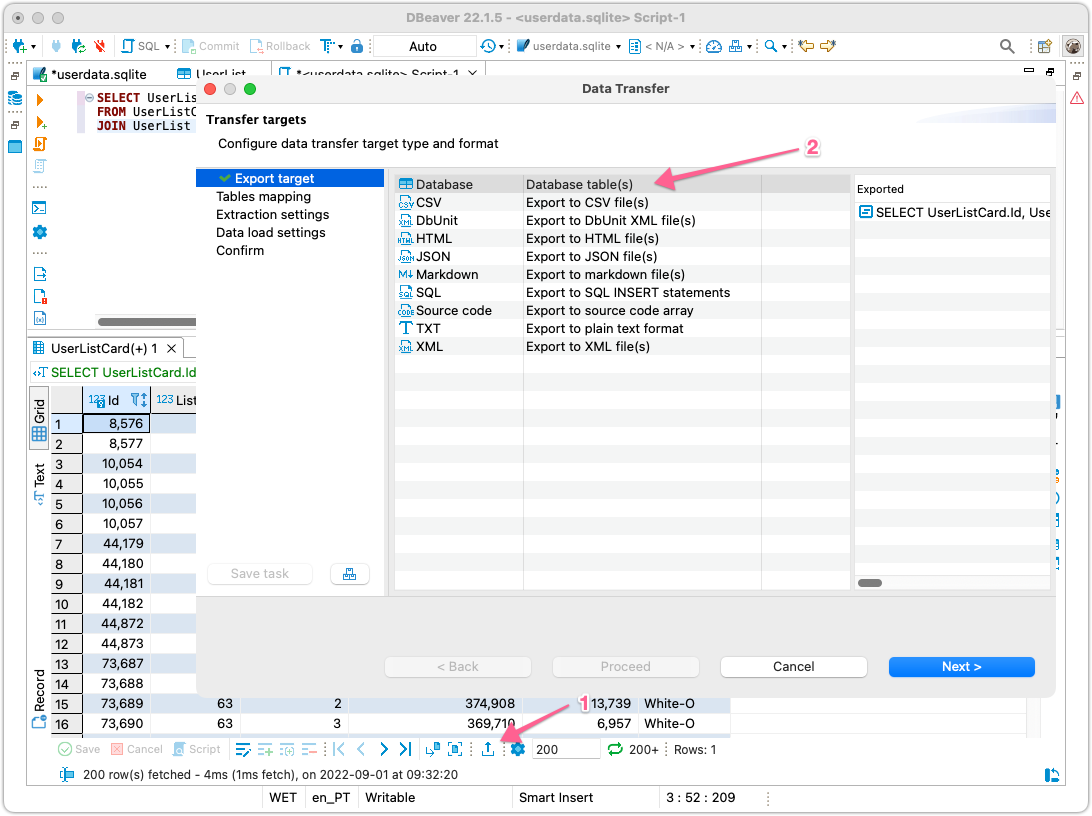Choose the Database export target row
Image resolution: width=1092 pixels, height=816 pixels.
[622, 185]
